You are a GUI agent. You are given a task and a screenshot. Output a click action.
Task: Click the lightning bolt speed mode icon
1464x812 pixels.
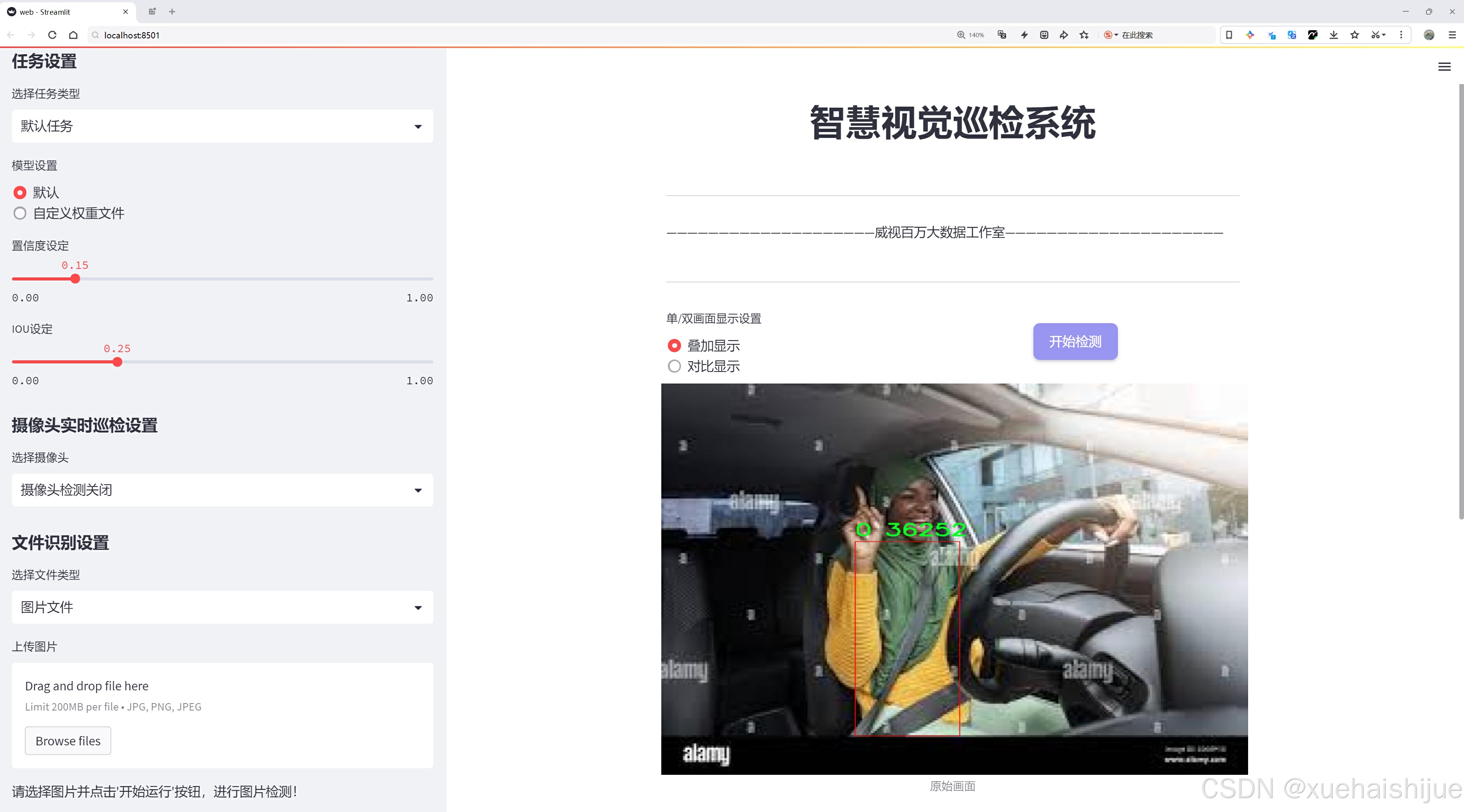(1024, 35)
